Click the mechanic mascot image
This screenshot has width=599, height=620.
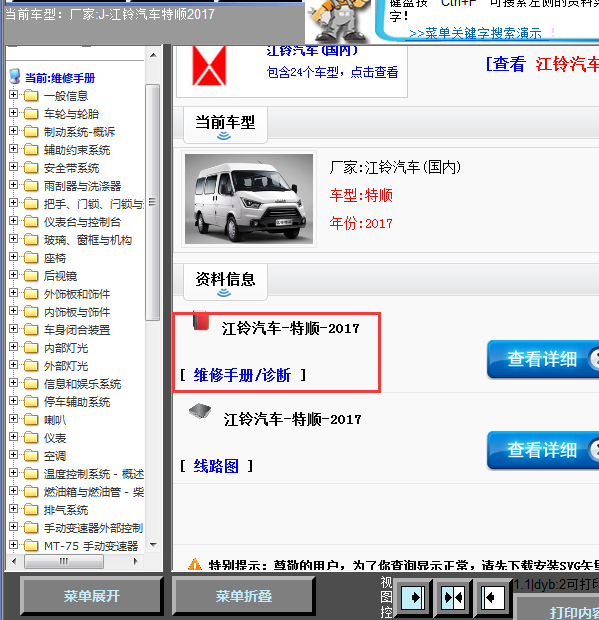point(339,21)
